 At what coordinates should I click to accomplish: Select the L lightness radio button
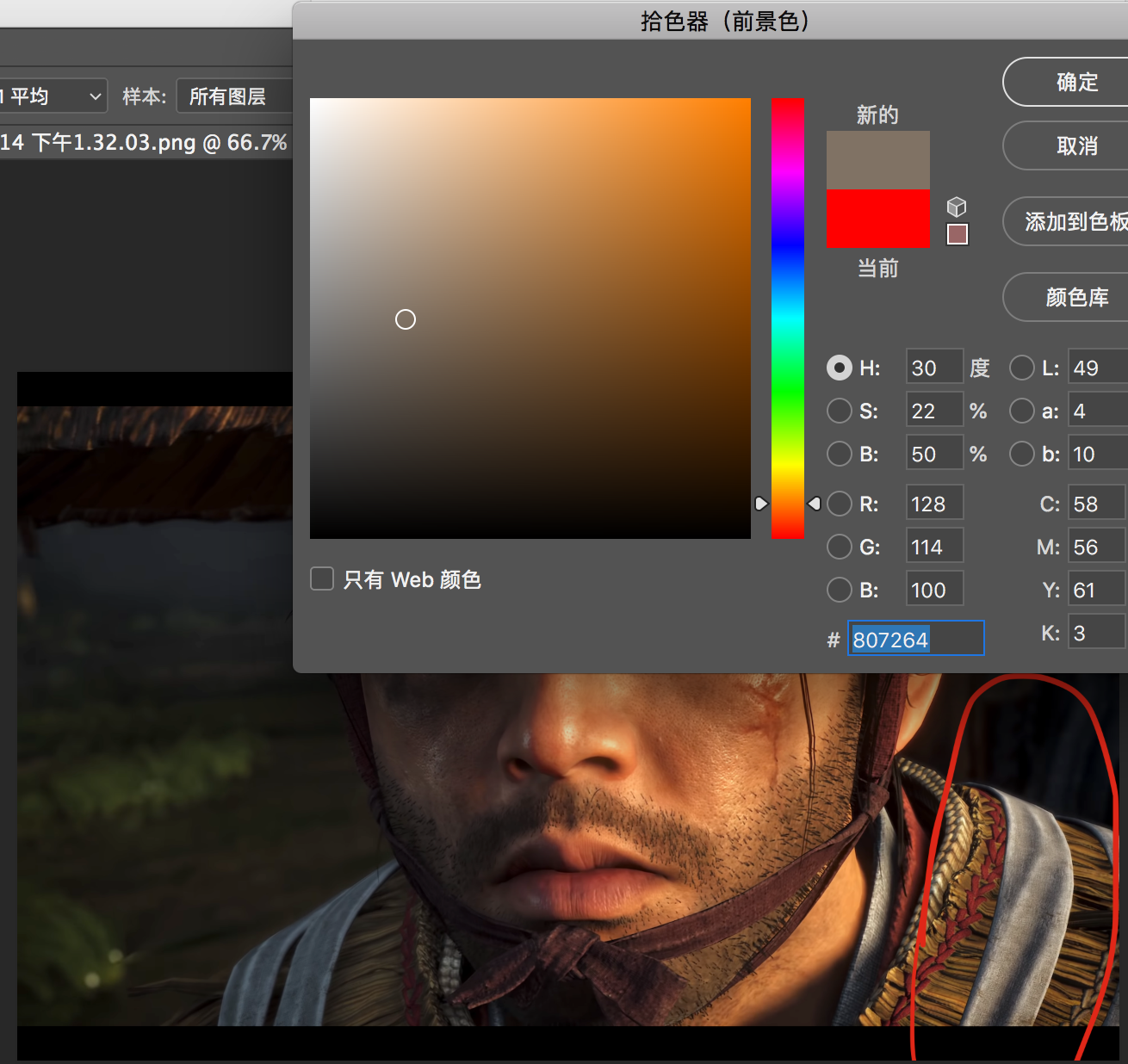1022,368
